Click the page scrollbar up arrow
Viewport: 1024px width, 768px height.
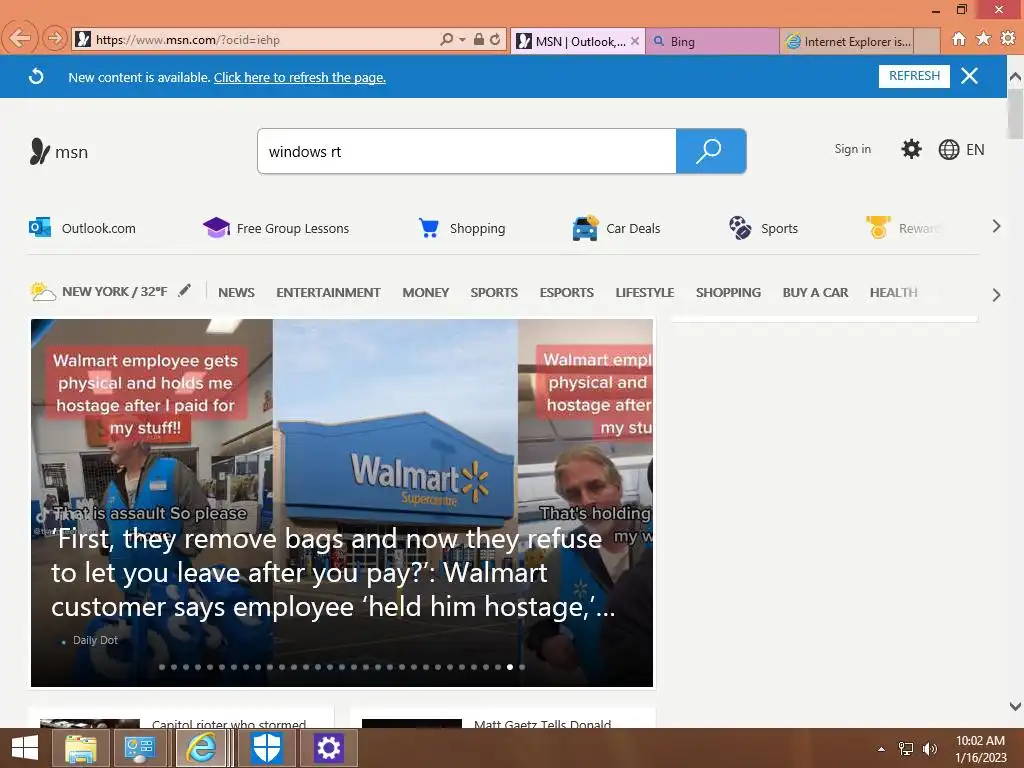tap(1015, 76)
